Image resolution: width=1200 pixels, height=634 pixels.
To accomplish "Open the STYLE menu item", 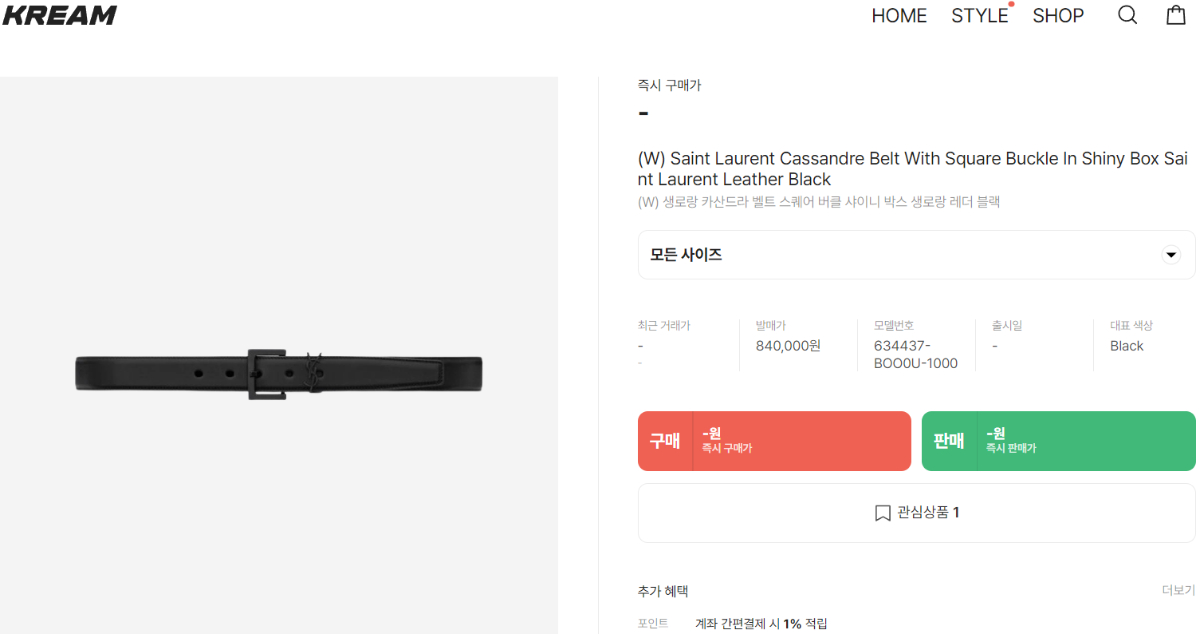I will click(979, 16).
